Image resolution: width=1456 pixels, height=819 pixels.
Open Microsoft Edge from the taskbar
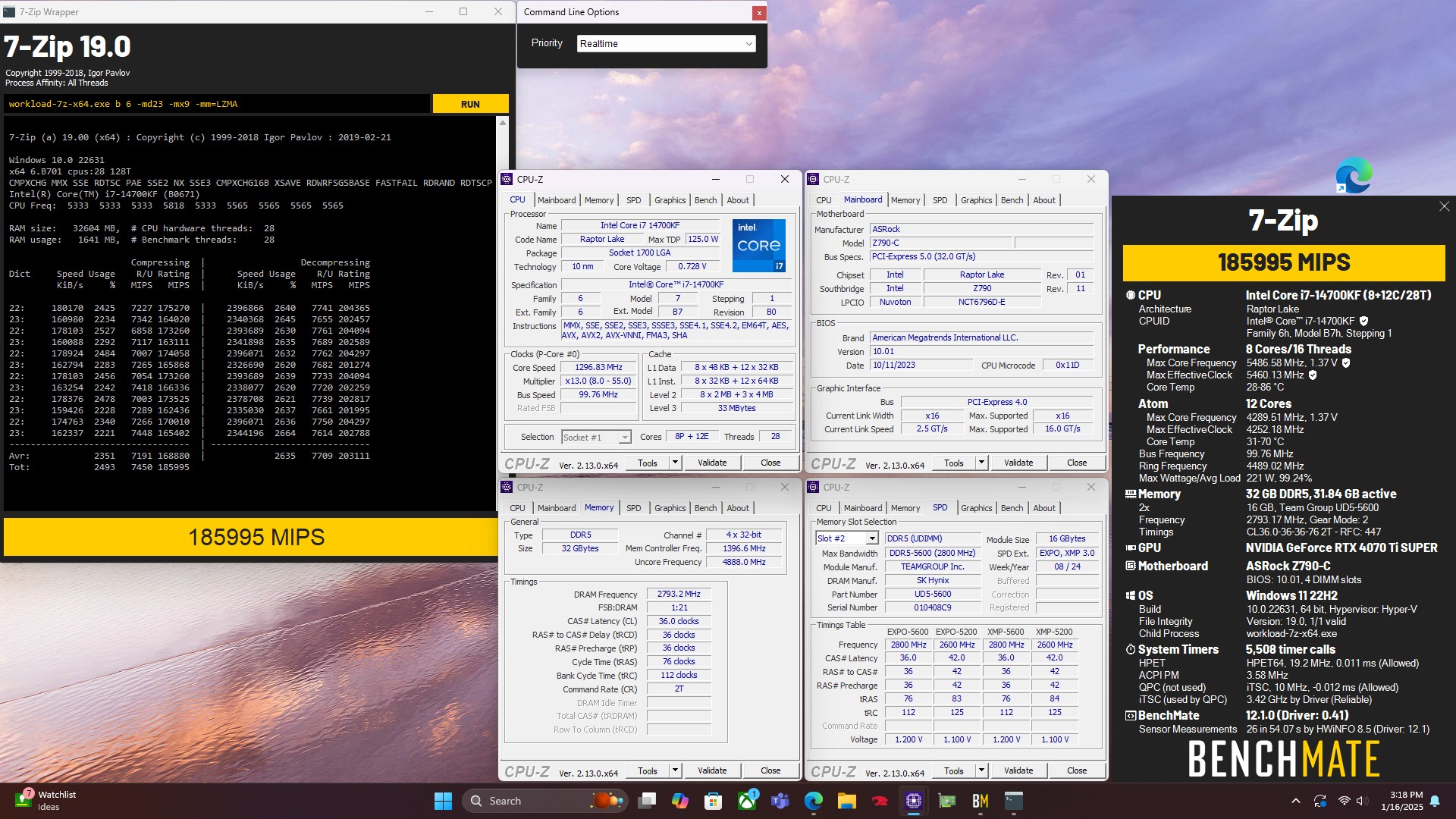click(x=814, y=801)
